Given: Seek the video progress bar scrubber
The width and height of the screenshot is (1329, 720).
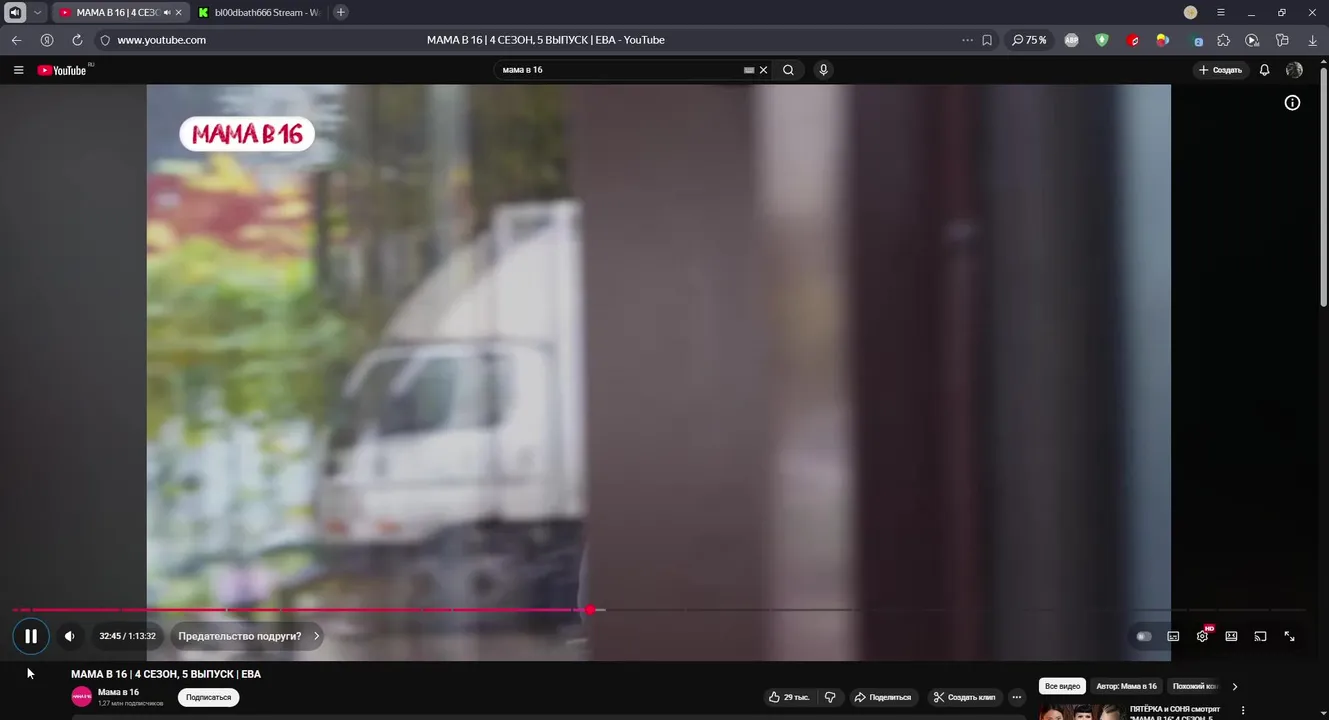Looking at the screenshot, I should coord(590,609).
